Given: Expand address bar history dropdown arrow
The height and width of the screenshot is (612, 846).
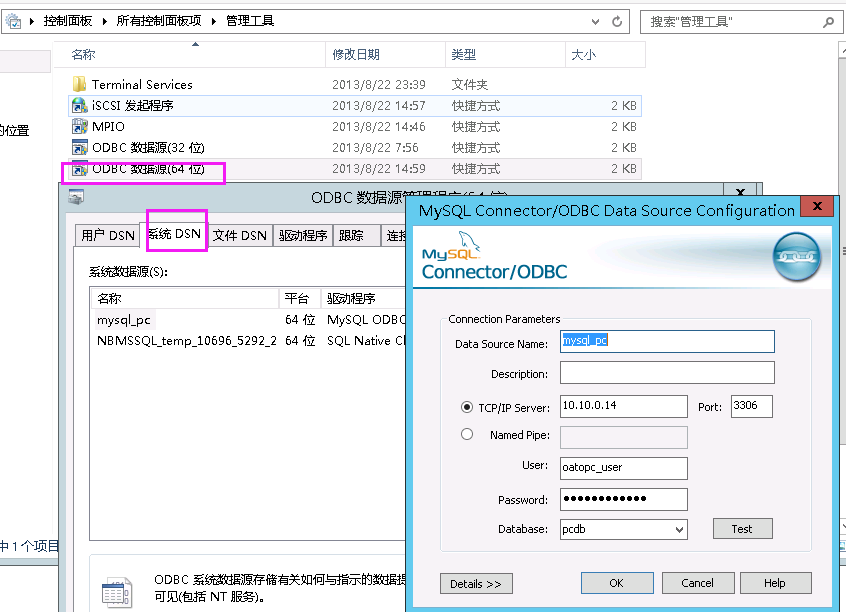Looking at the screenshot, I should pos(595,22).
